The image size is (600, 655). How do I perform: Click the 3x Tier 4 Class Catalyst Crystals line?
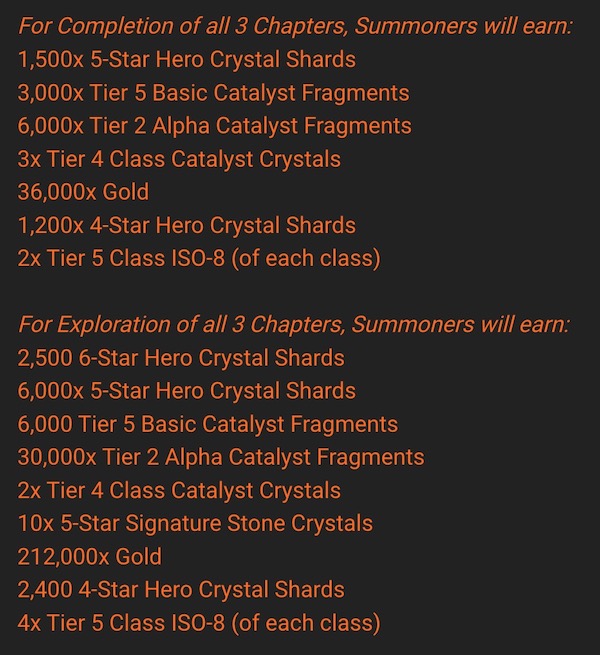point(179,159)
